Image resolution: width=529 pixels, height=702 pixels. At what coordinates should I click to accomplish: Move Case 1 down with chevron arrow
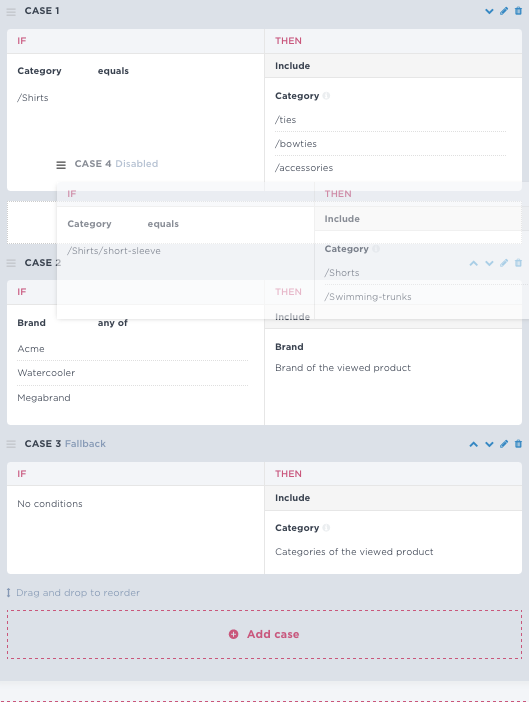point(489,11)
